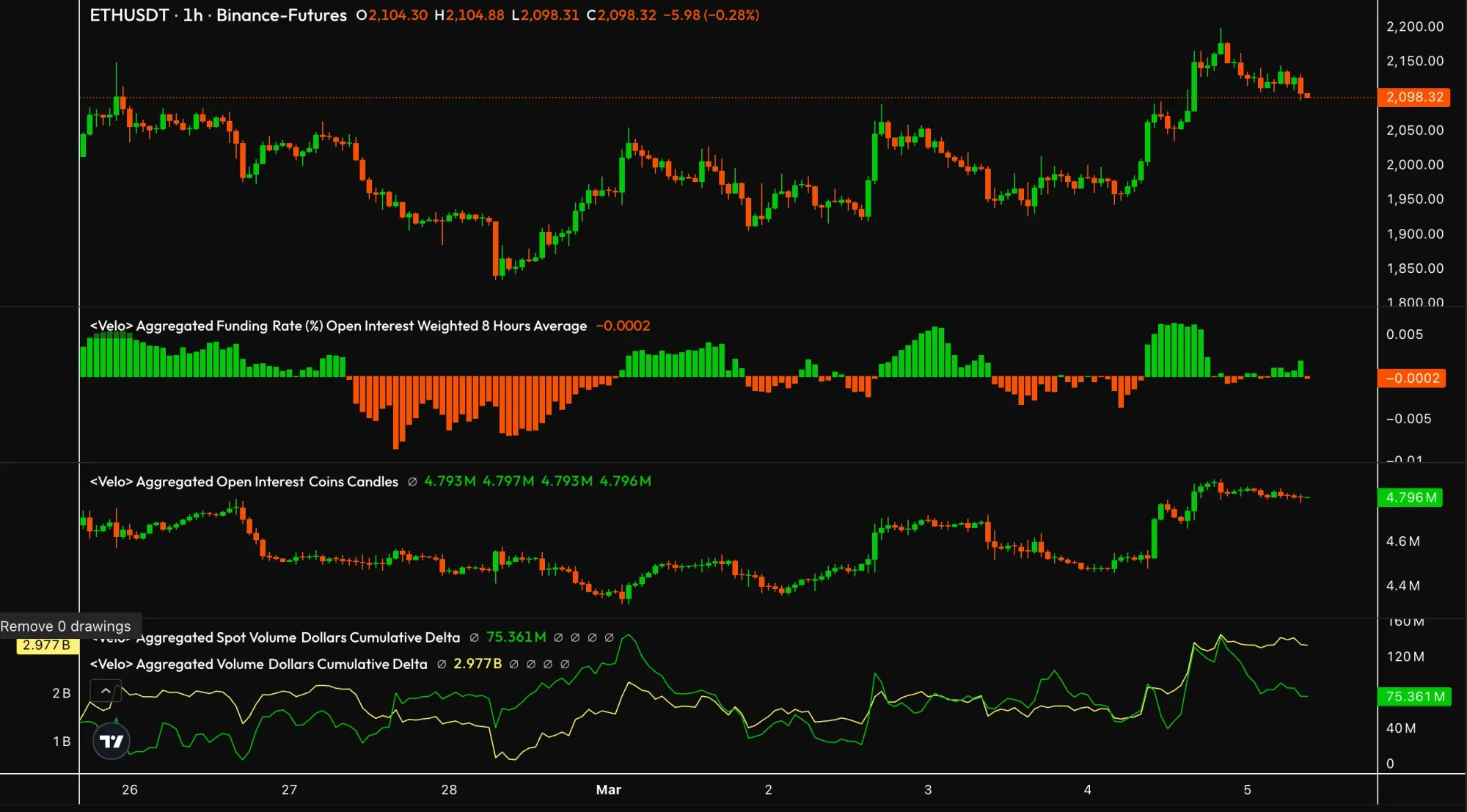Click the Remove 0 drawings tooltip

pos(66,626)
